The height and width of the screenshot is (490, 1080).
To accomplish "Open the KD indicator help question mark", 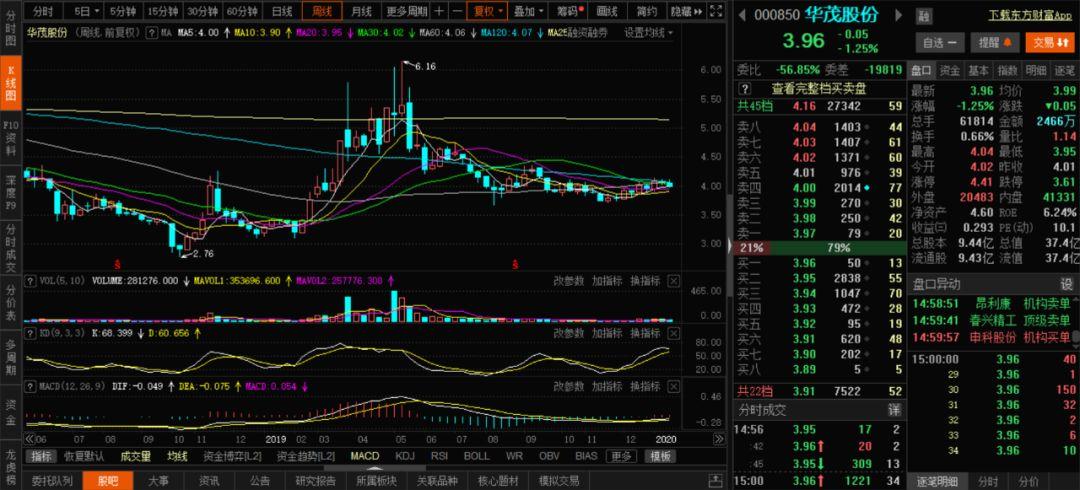I will 30,334.
